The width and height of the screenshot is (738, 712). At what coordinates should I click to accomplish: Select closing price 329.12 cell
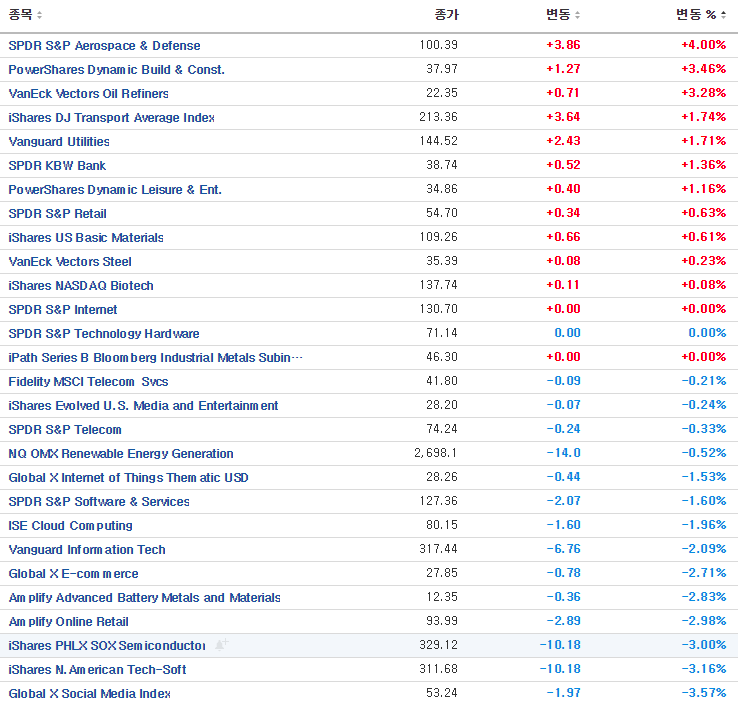tap(439, 645)
